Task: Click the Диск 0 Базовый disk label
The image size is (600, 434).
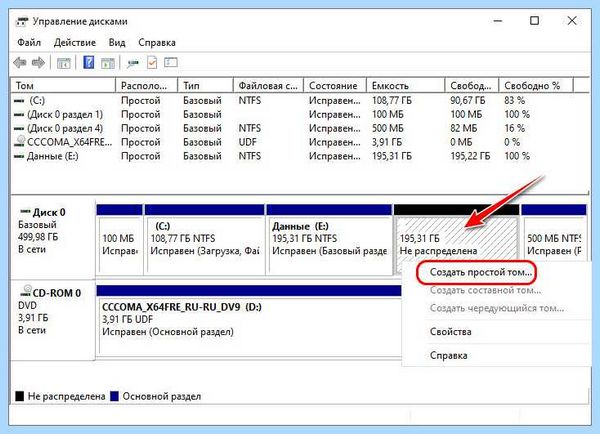Action: pos(53,239)
